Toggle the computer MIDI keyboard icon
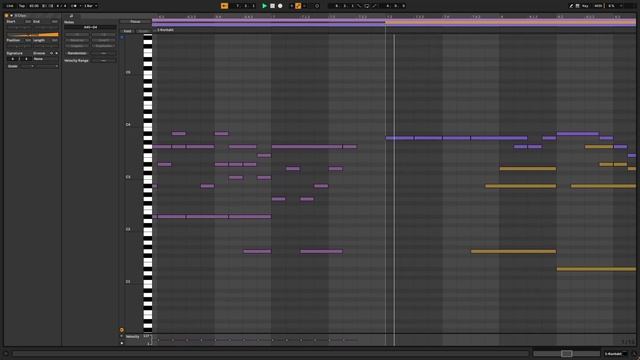Screen dimensions: 640x360 [578, 6]
